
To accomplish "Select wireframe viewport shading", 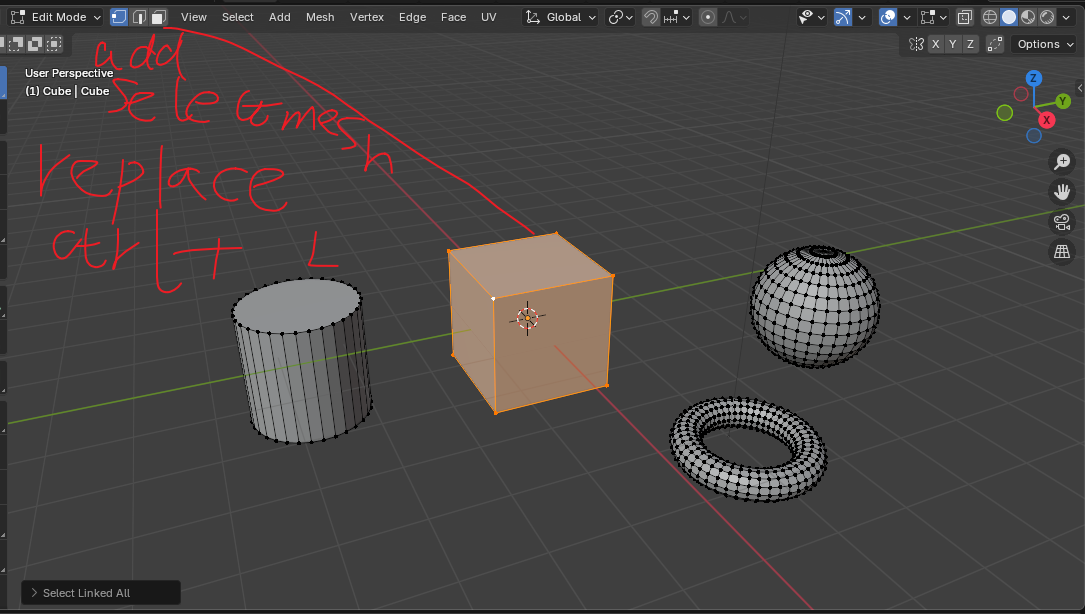I will coord(990,17).
